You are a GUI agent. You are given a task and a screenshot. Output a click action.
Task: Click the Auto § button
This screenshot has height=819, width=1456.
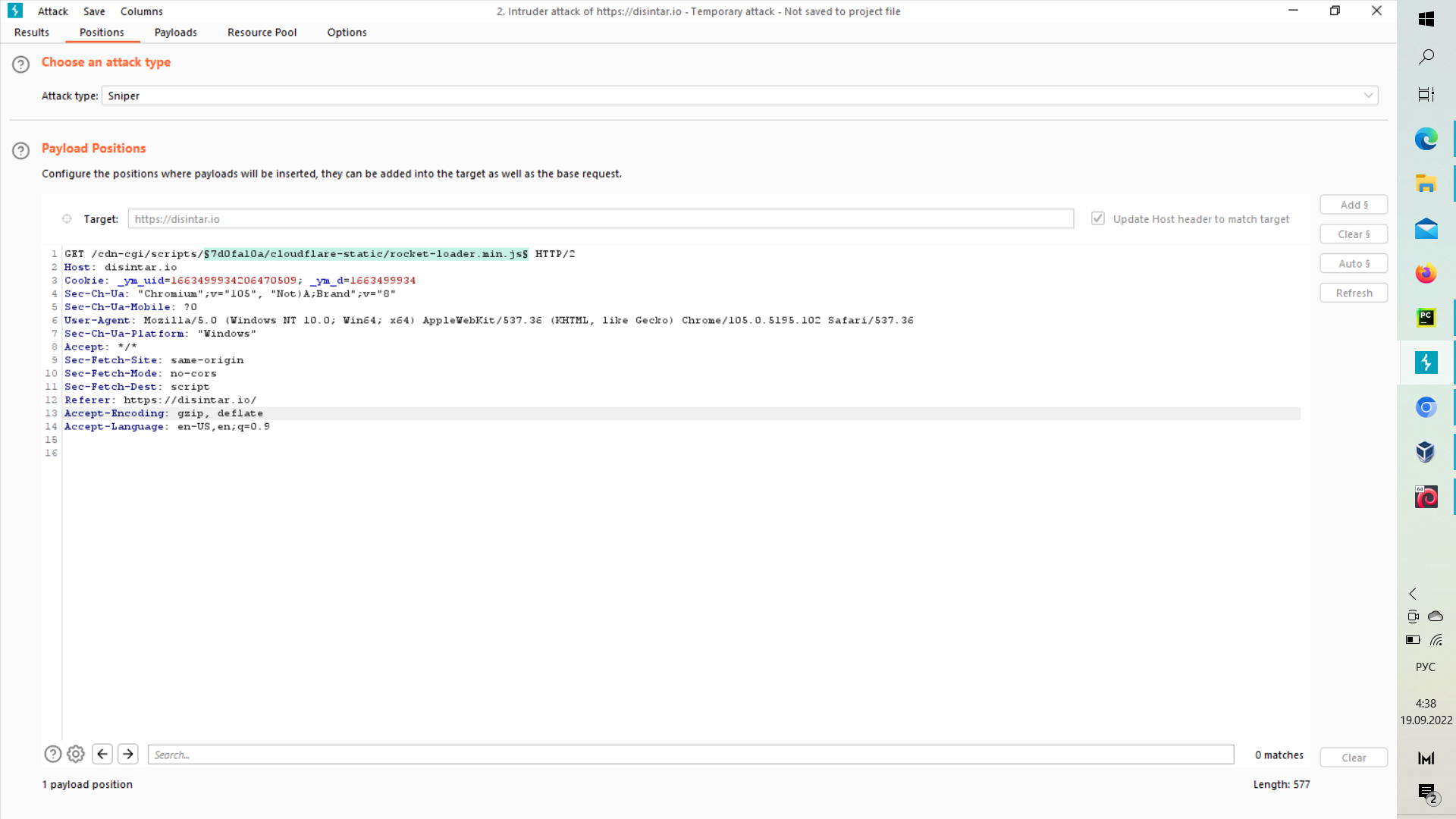(1354, 264)
